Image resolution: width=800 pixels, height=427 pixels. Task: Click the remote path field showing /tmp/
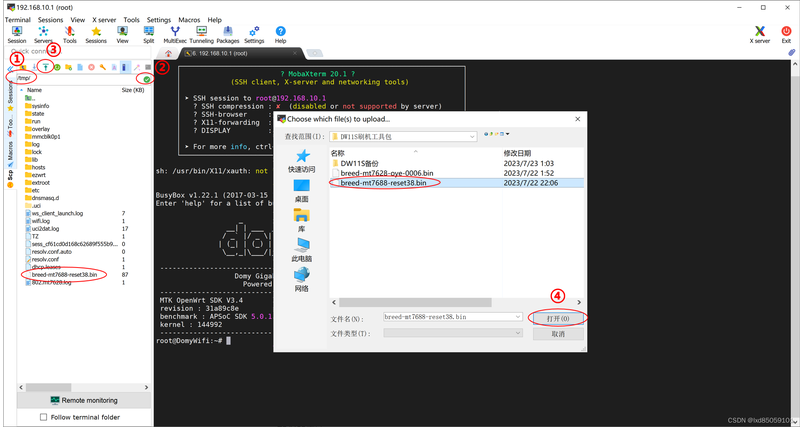point(77,79)
